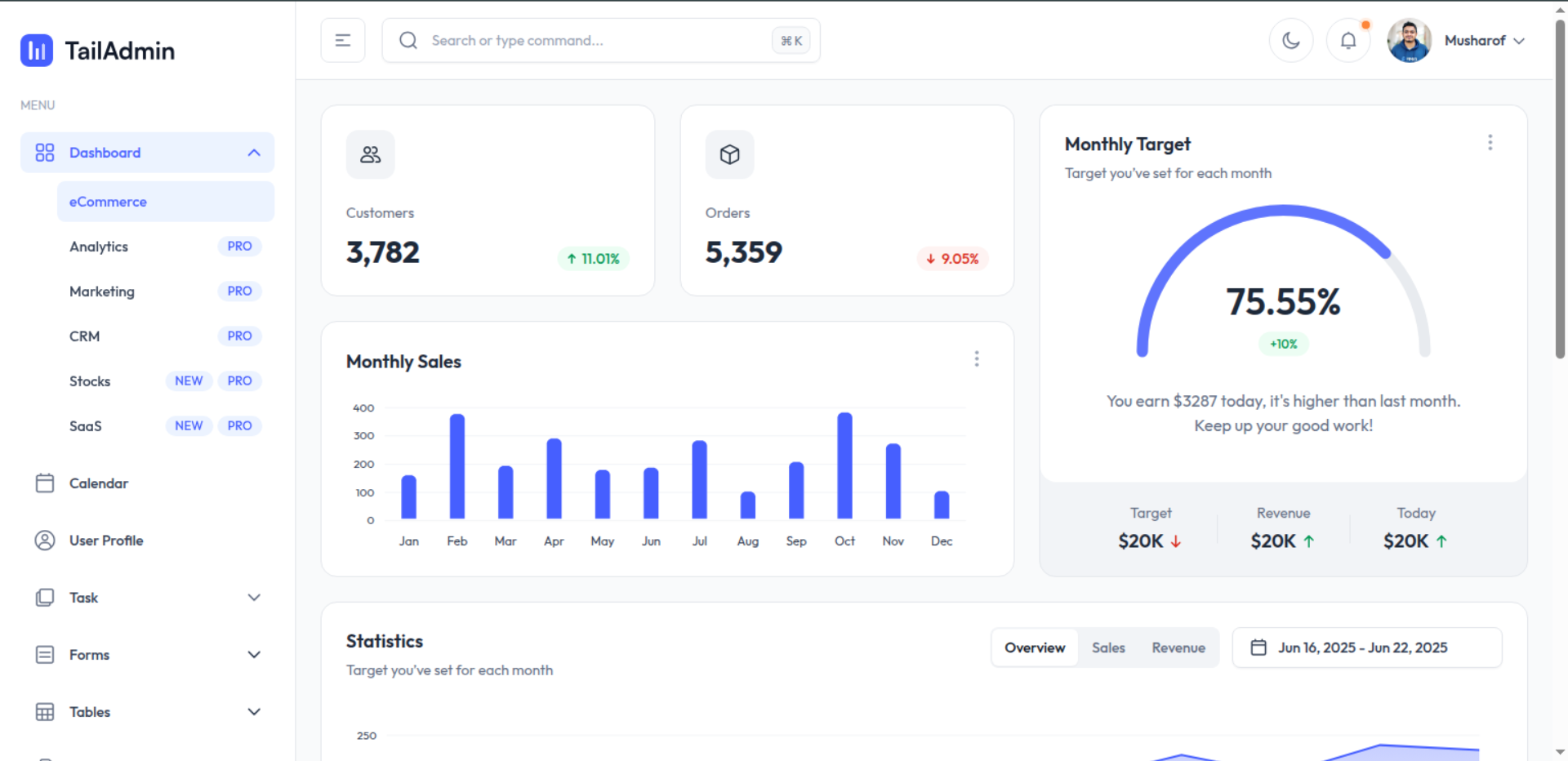Screen dimensions: 1568x761
Task: Click the Orders box icon
Action: pyautogui.click(x=729, y=154)
